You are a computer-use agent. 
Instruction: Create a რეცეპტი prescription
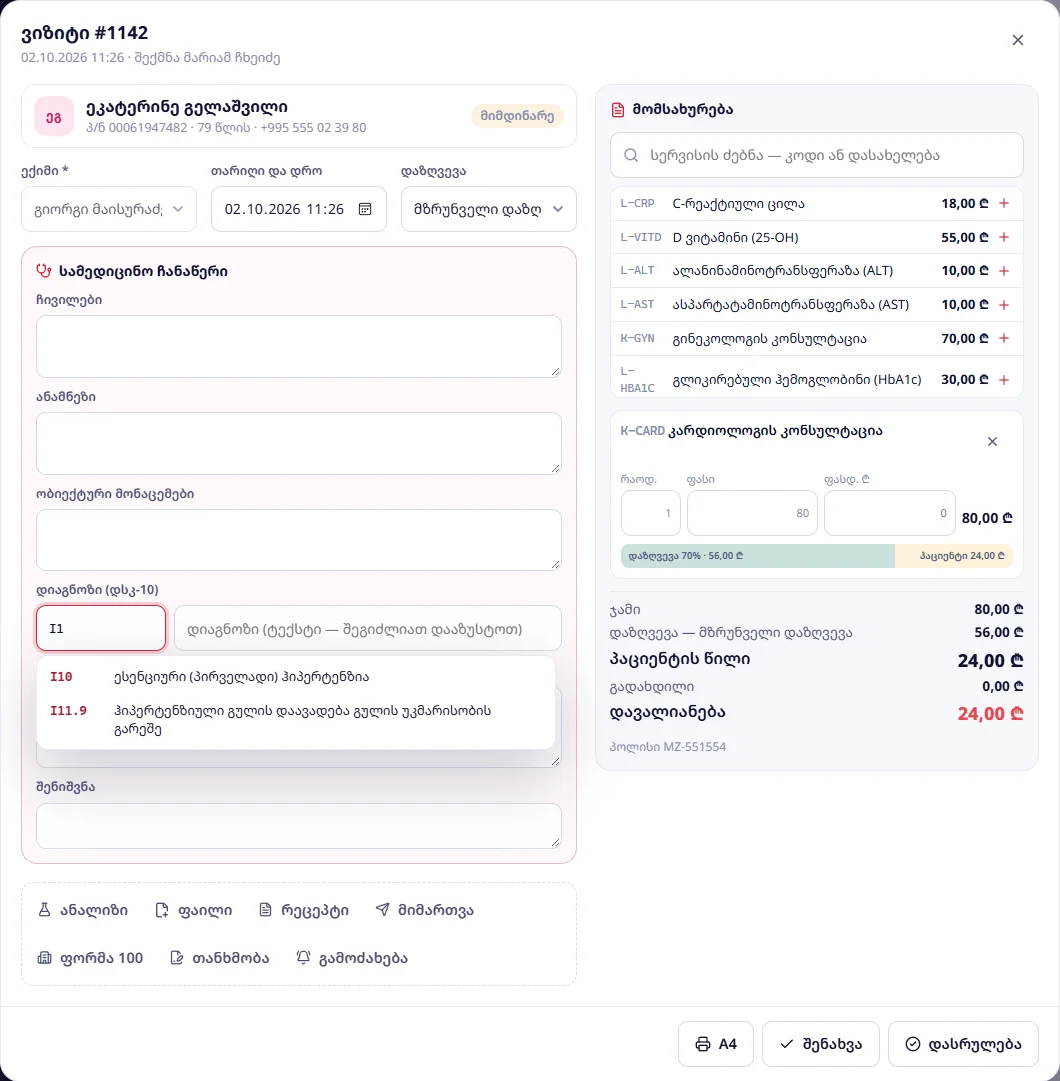tap(304, 910)
